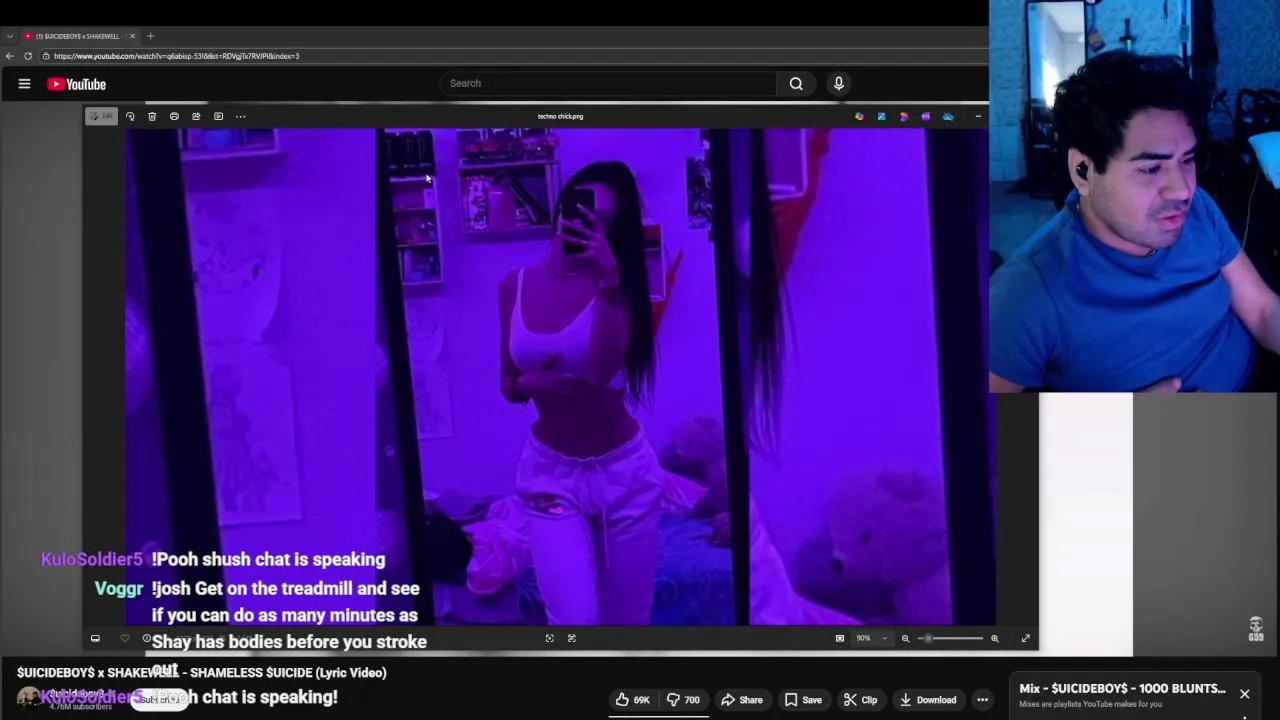Zoom out with the minus magnifier
The image size is (1280, 720).
pyautogui.click(x=905, y=638)
